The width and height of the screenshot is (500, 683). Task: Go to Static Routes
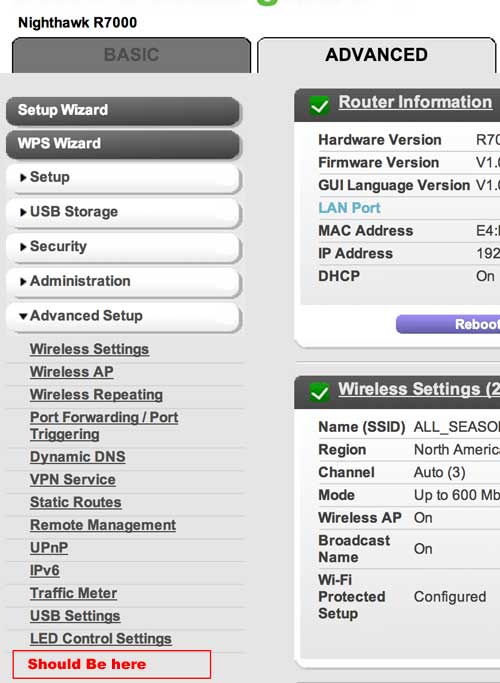coord(75,502)
